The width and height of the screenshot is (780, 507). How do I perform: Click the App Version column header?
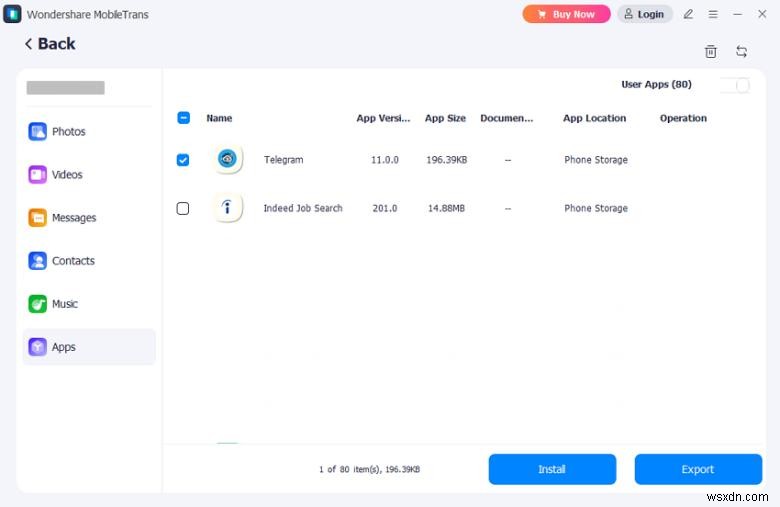[383, 118]
